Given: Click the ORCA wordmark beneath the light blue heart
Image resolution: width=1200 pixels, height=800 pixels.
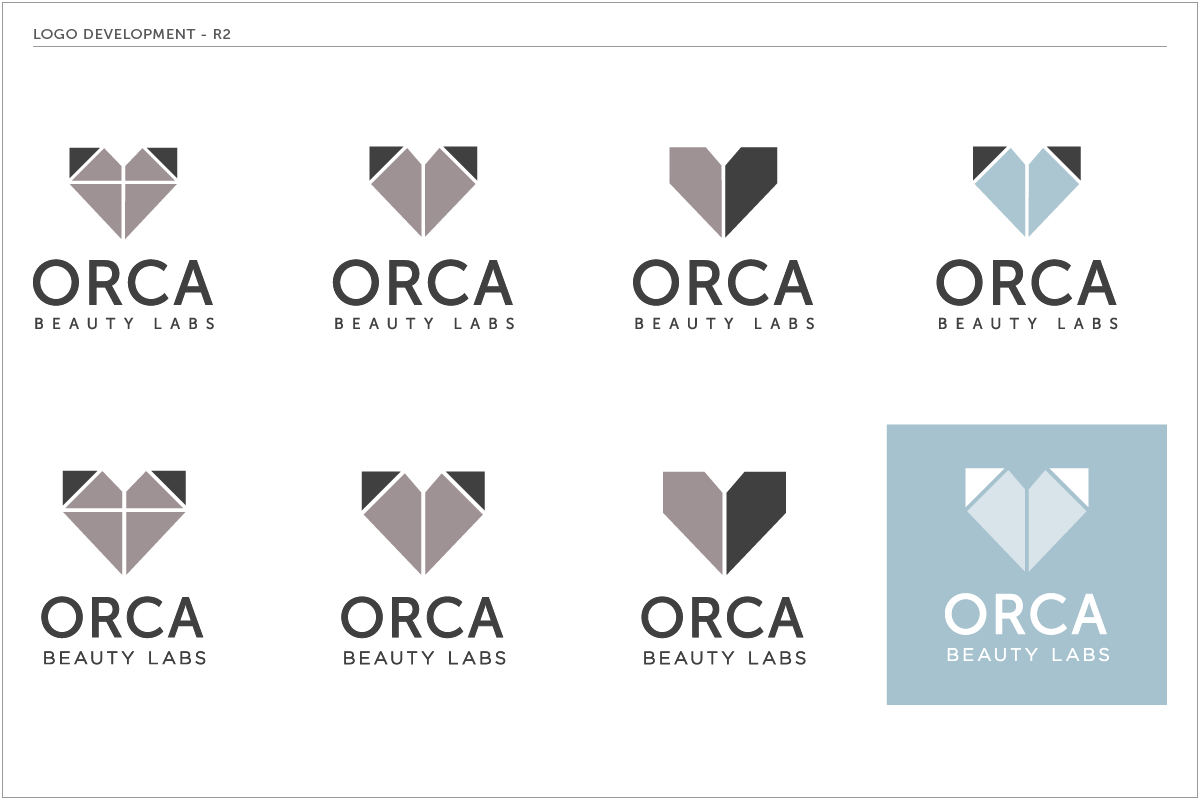Looking at the screenshot, I should (1027, 282).
